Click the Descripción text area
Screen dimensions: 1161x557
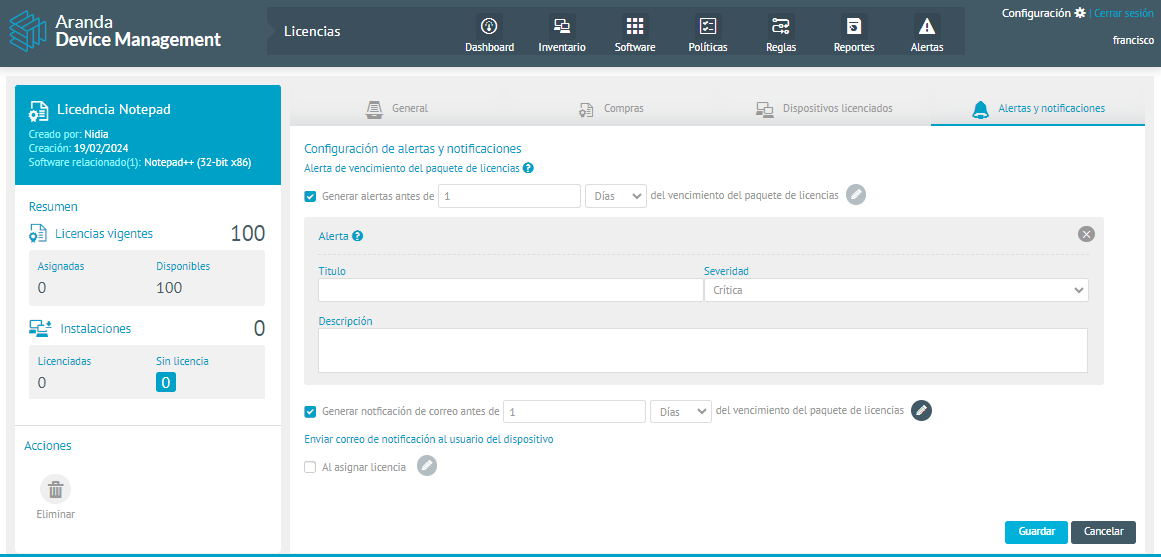point(703,350)
